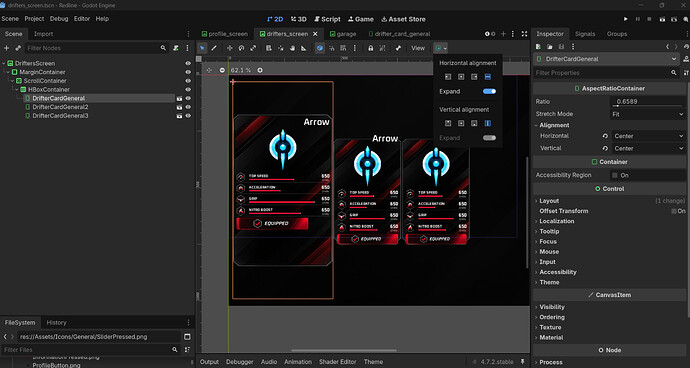Viewport: 690px width, 368px height.
Task: Open the drifter_card_general scene tab
Action: click(399, 34)
